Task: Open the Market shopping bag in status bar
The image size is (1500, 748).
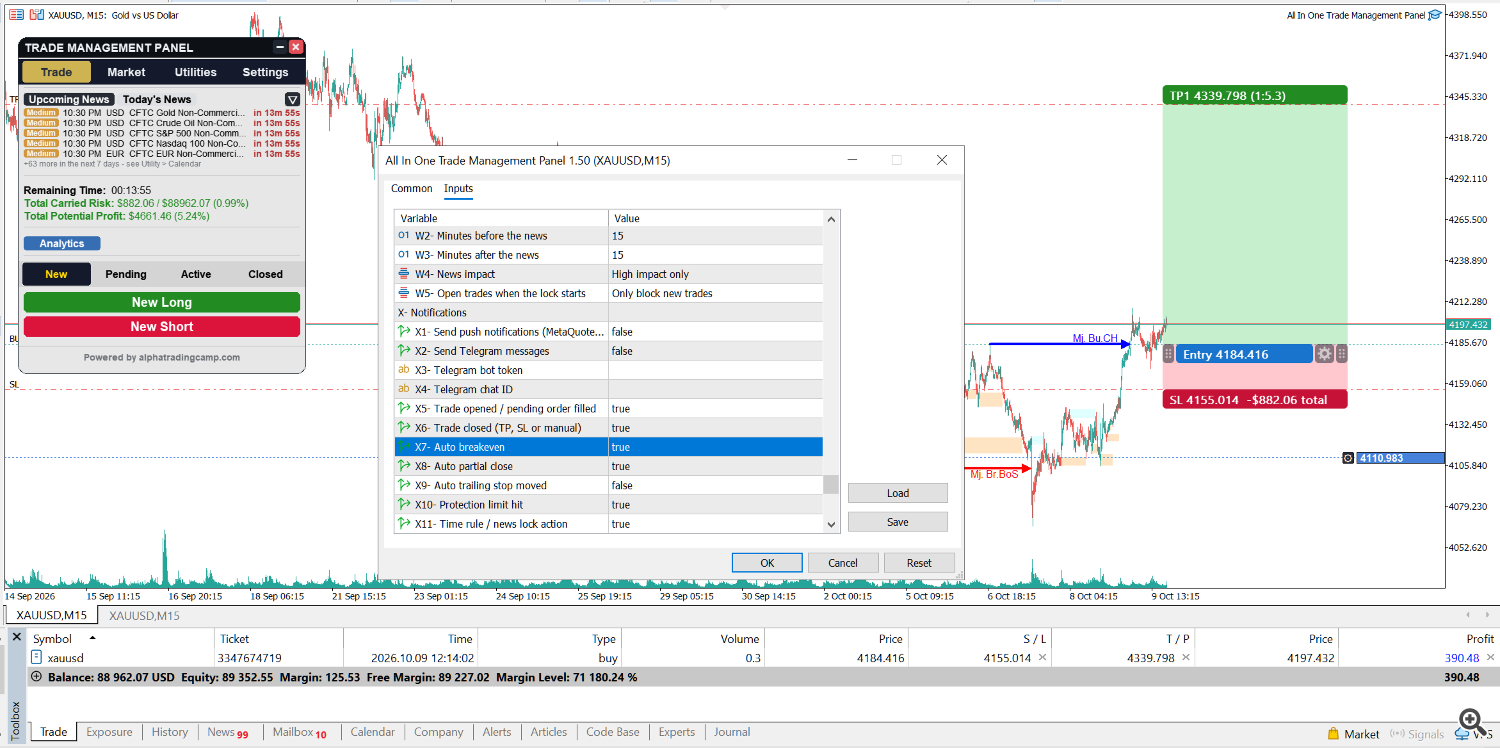Action: coord(1334,734)
